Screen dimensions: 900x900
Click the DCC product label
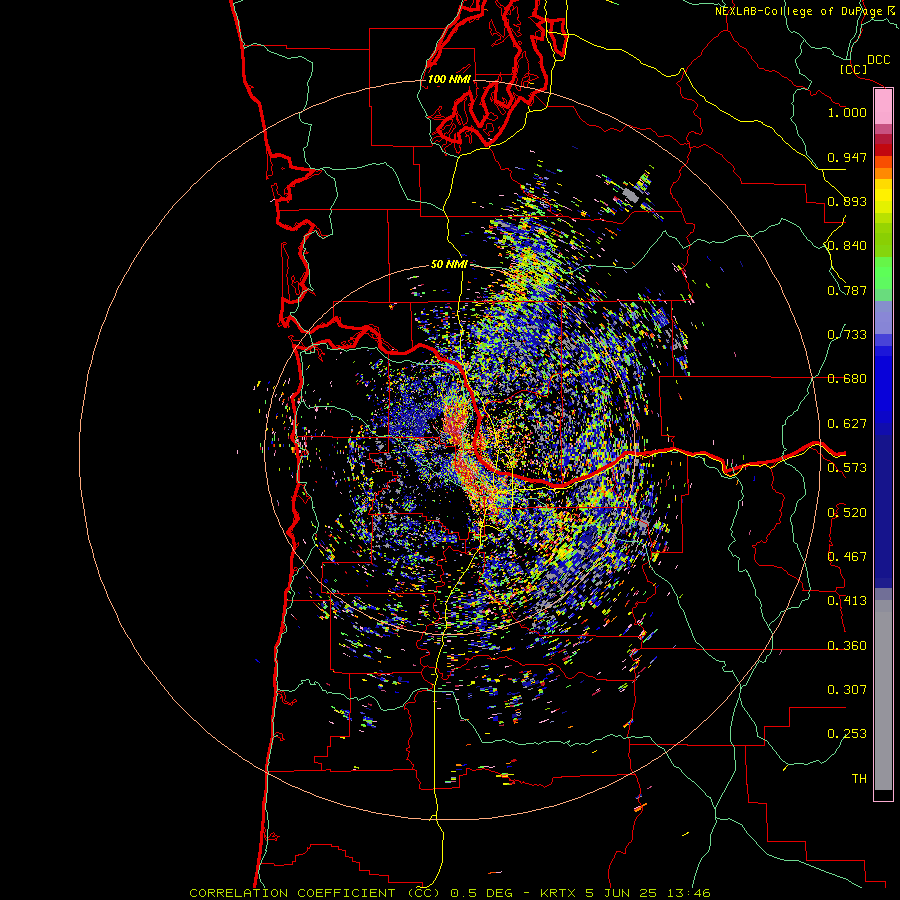[x=878, y=60]
